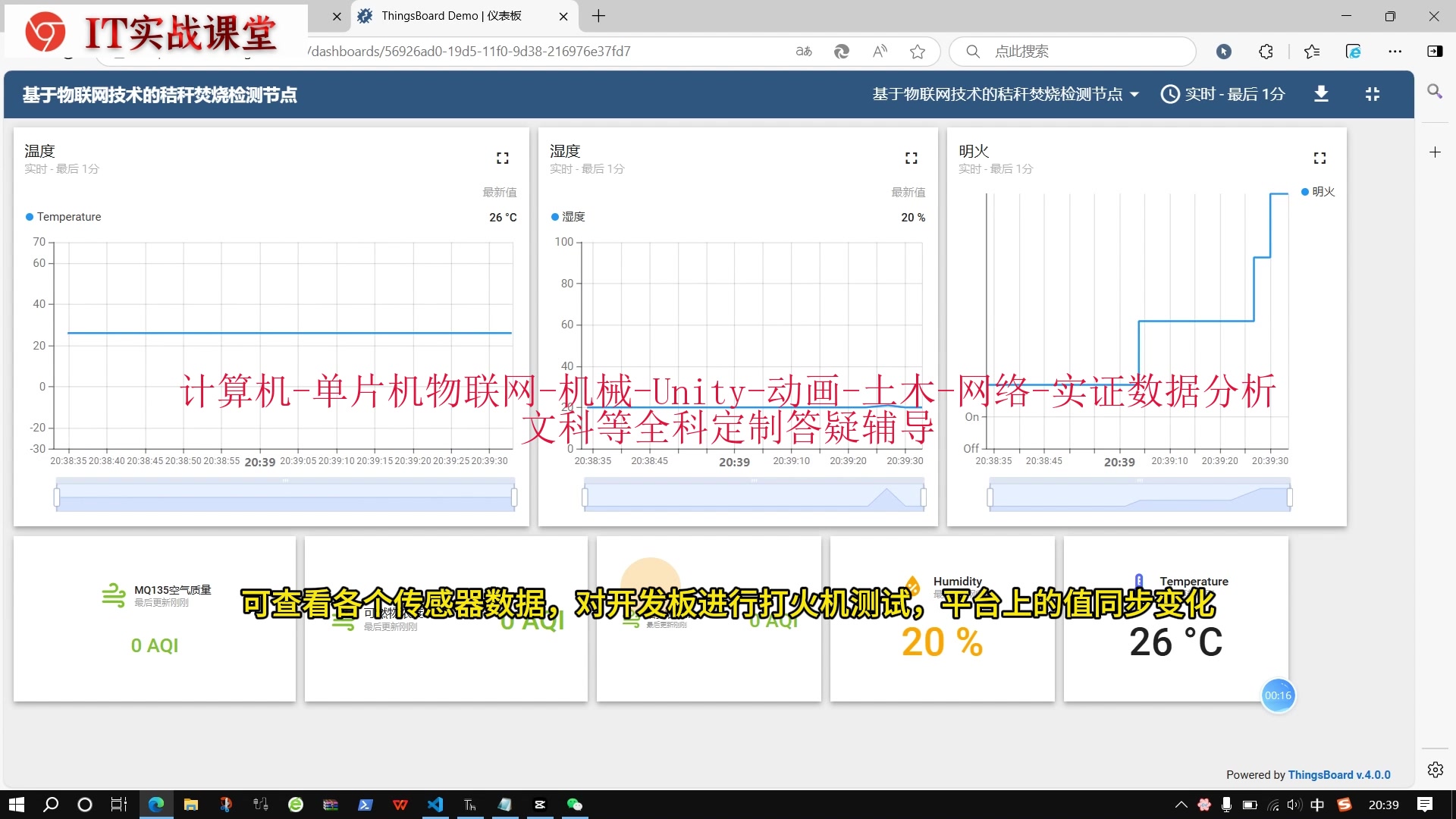Open browser extensions puzzle icon
Image resolution: width=1456 pixels, height=819 pixels.
[1266, 52]
